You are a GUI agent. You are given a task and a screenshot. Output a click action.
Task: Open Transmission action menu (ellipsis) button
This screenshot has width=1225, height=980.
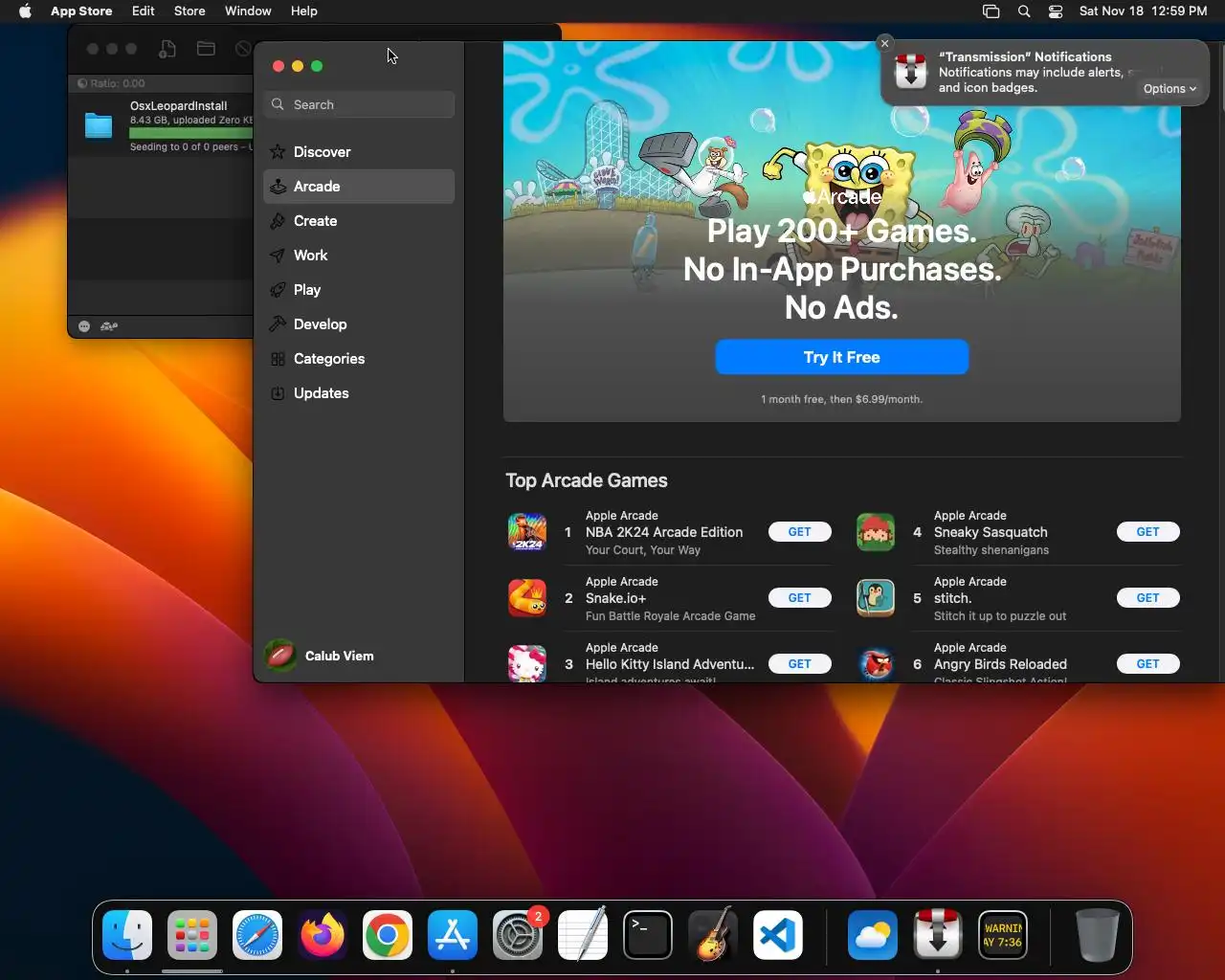(x=84, y=326)
